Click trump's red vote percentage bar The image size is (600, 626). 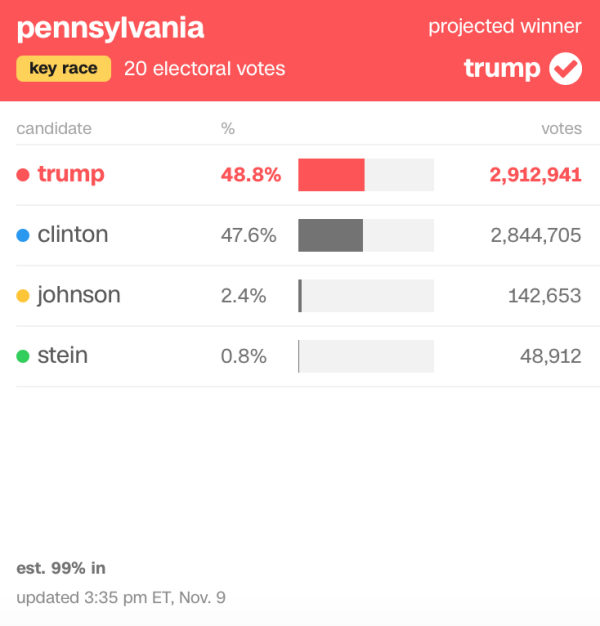point(332,175)
